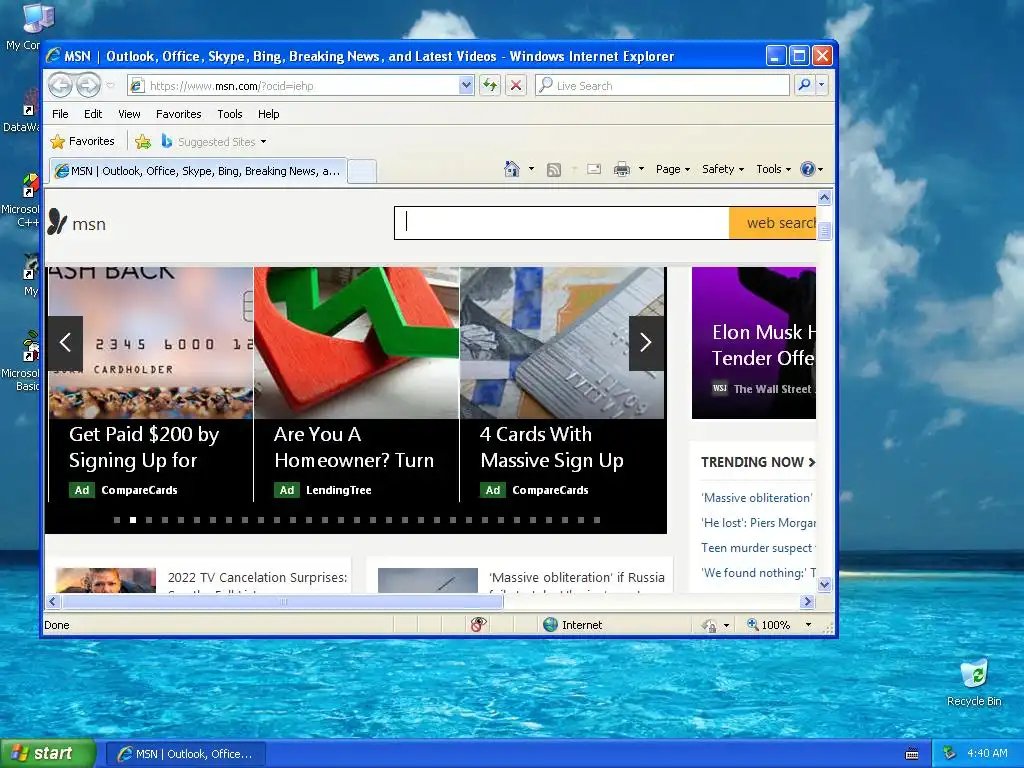Click the vertical scrollbar down arrow
This screenshot has width=1024, height=768.
point(824,584)
